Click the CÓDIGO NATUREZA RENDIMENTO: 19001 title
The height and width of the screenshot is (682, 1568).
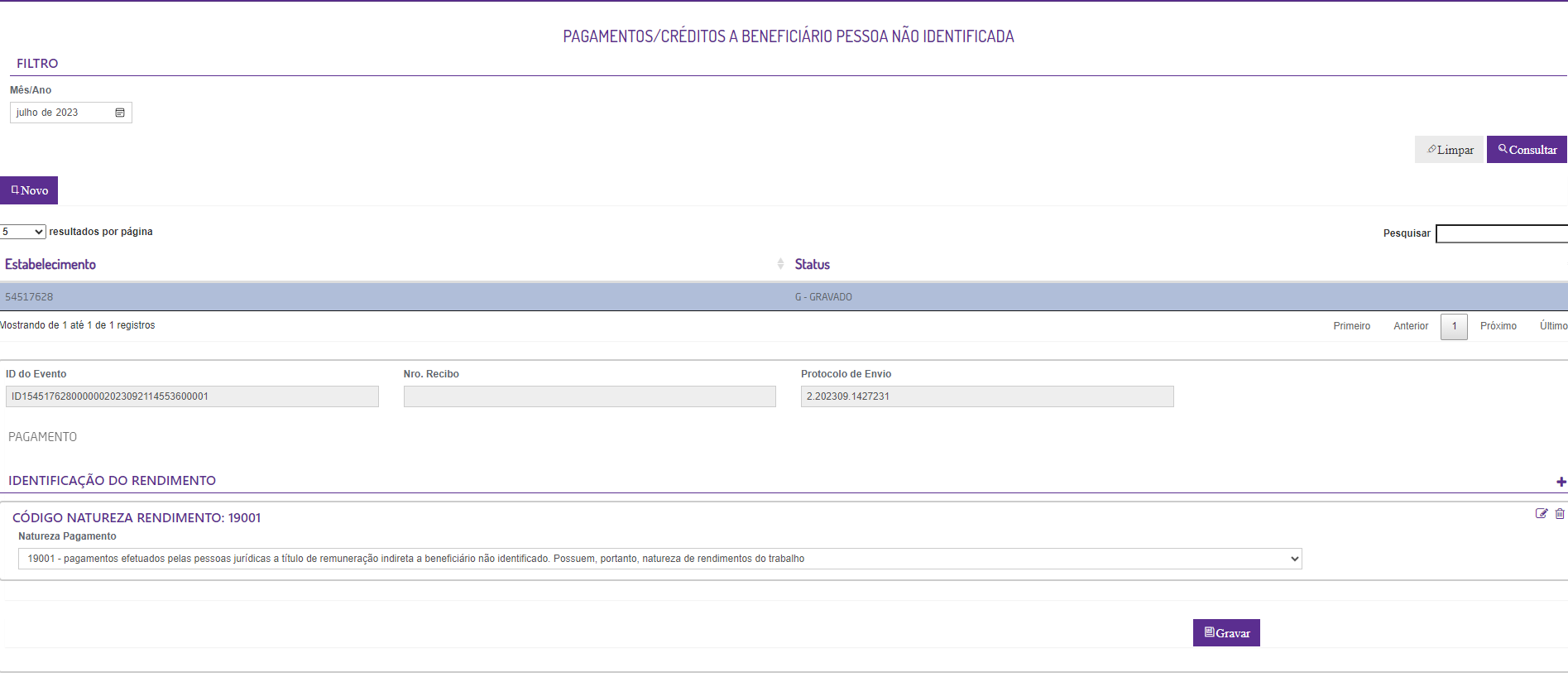click(137, 518)
